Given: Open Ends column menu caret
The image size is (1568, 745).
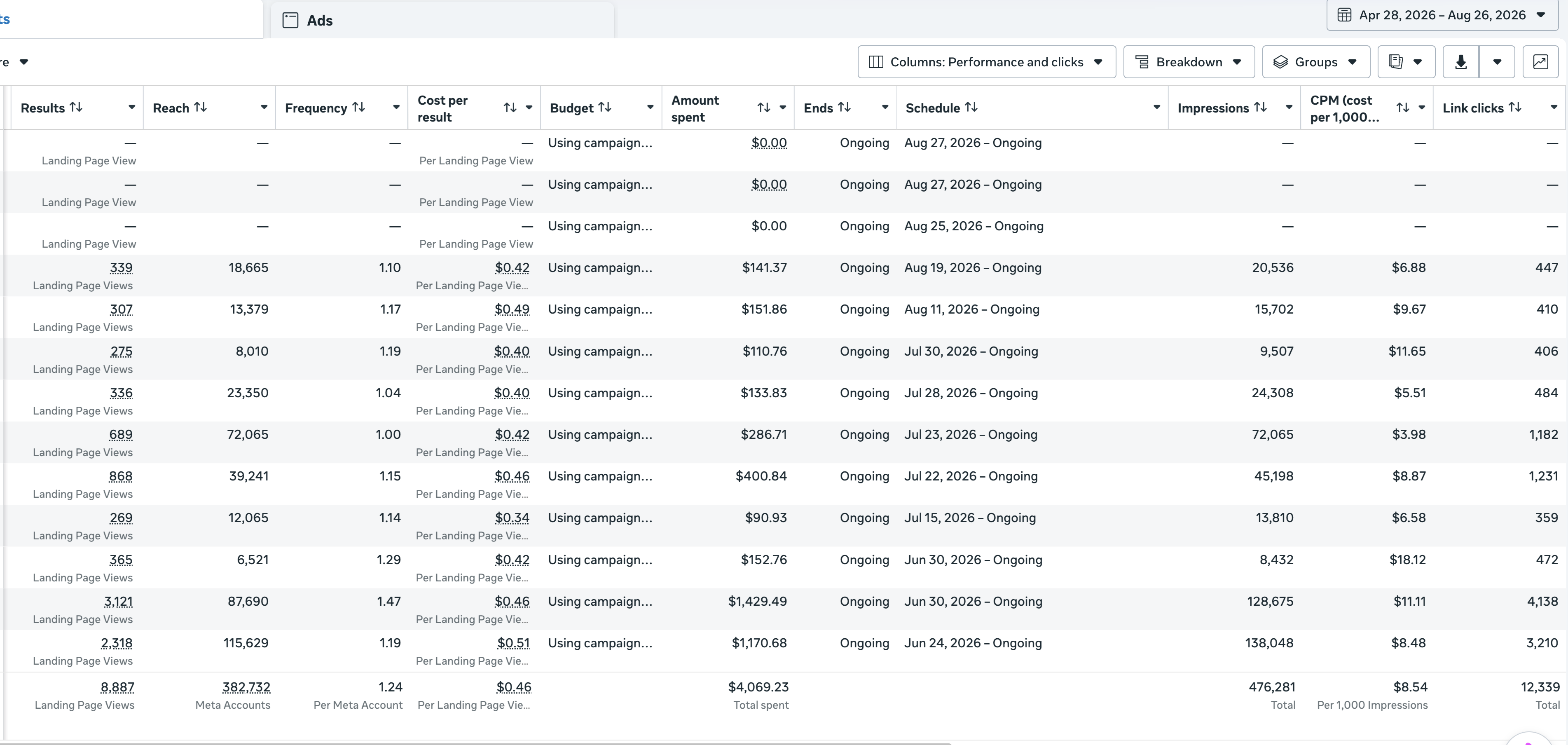Looking at the screenshot, I should point(885,107).
